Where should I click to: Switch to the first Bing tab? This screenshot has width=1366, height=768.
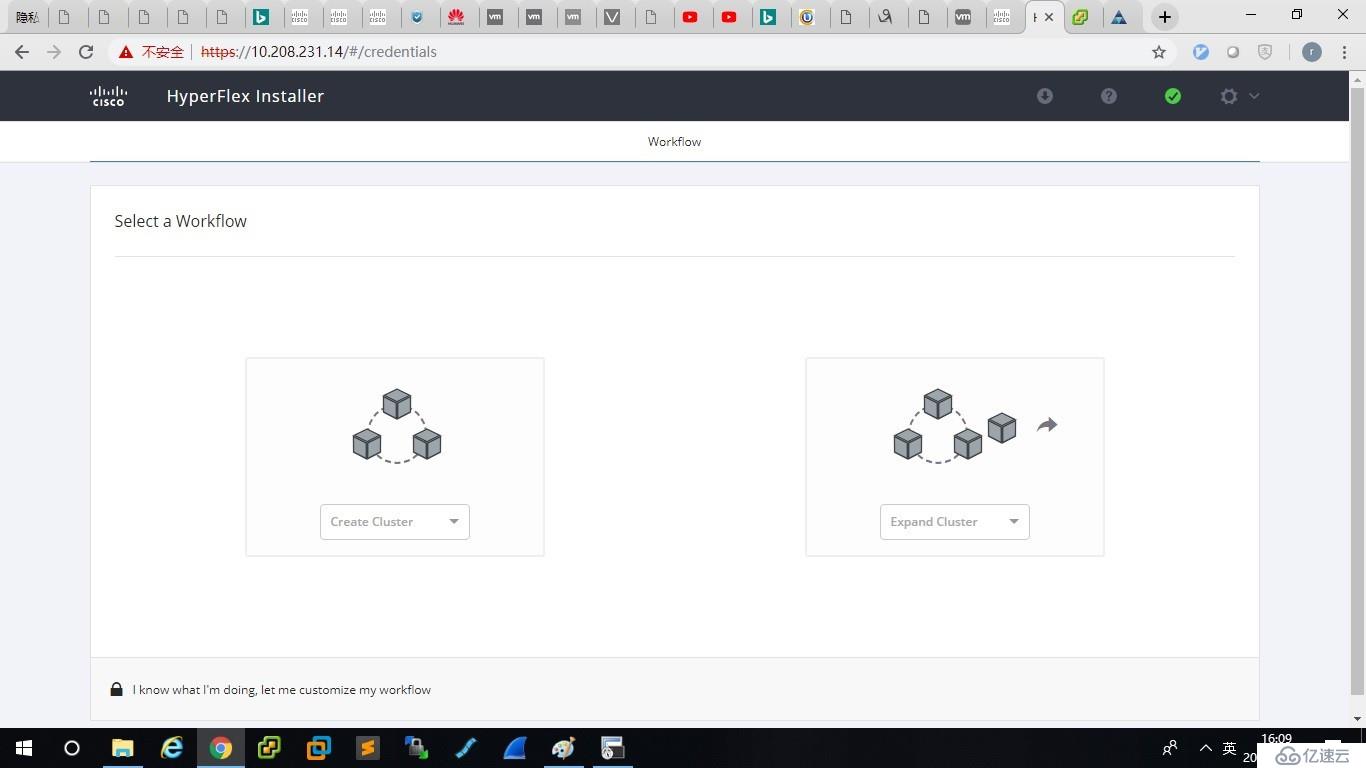pyautogui.click(x=261, y=17)
